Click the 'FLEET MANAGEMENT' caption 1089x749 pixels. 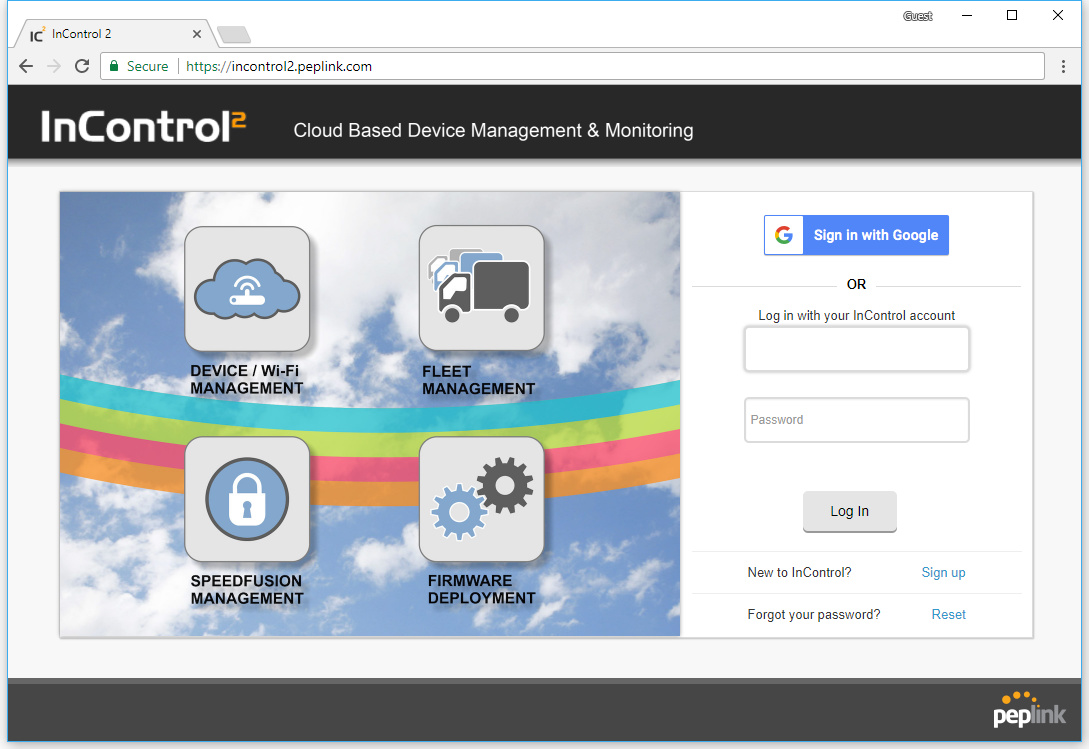click(479, 380)
